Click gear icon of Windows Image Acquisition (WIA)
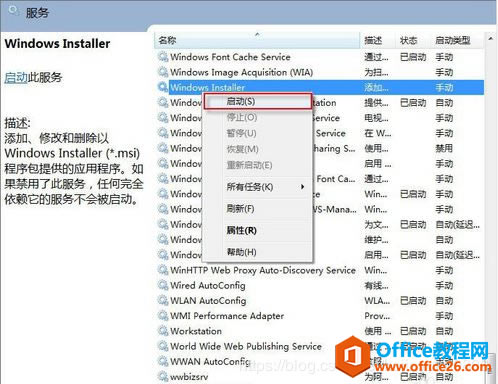This screenshot has height=384, width=498. click(x=163, y=72)
